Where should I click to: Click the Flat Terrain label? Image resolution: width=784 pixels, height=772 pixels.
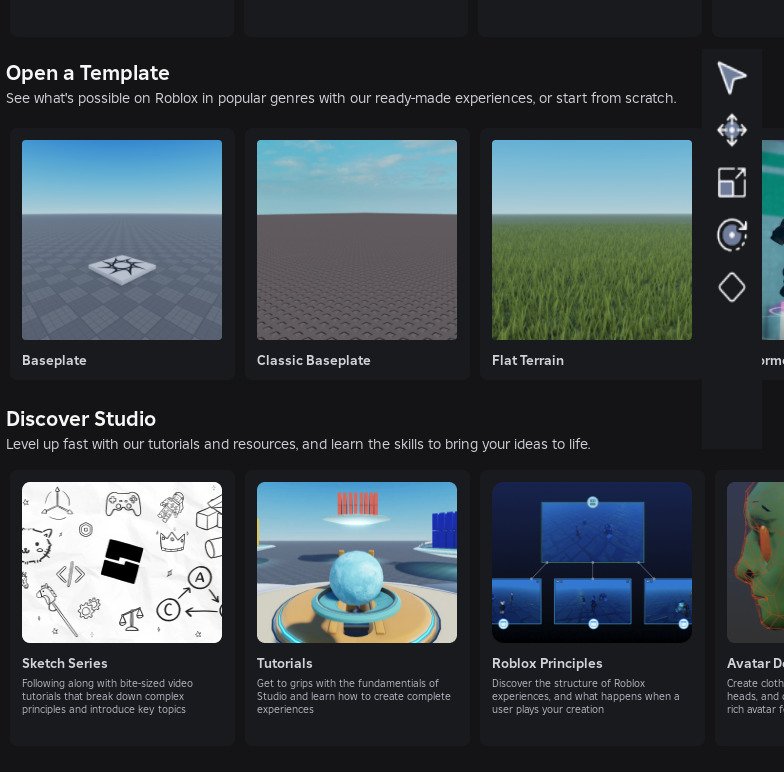click(528, 360)
